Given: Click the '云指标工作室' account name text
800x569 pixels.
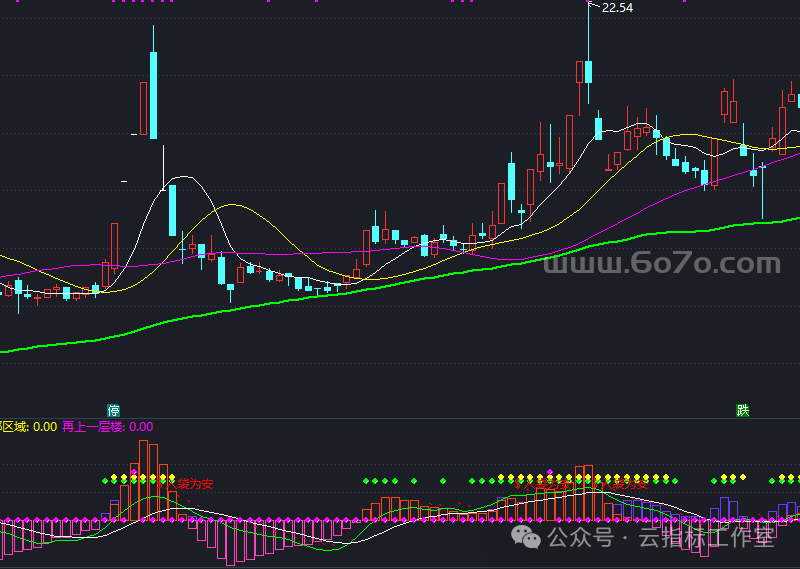Looking at the screenshot, I should (x=706, y=538).
